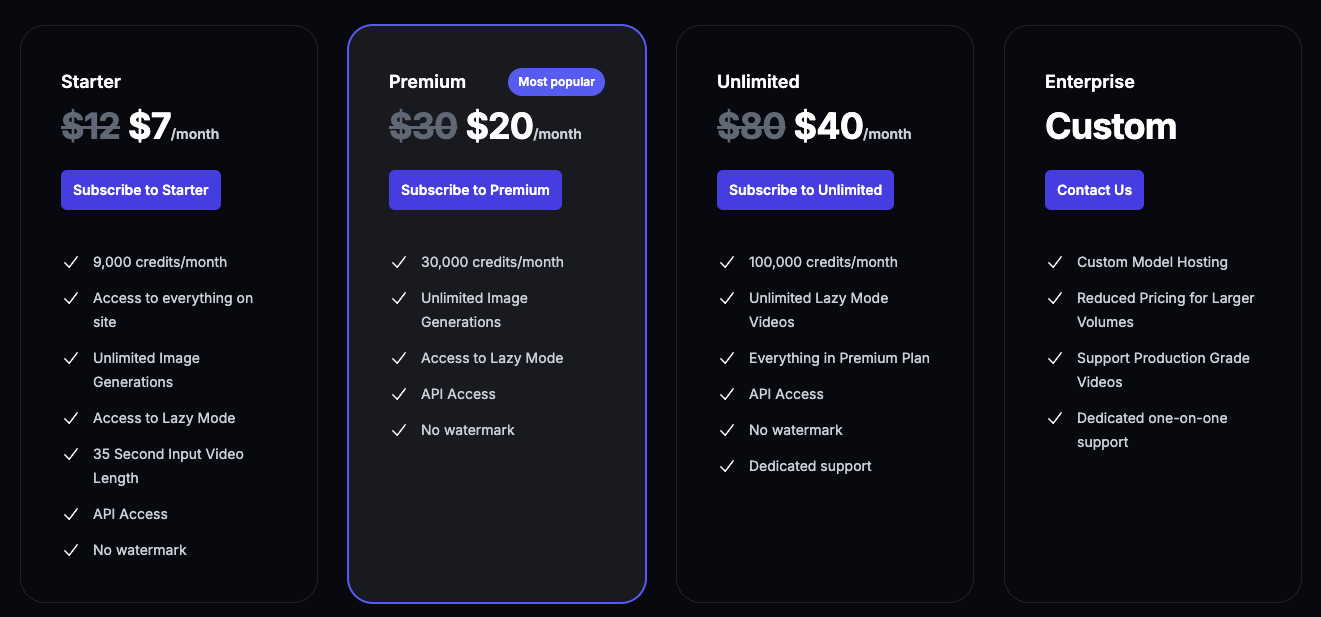Viewport: 1321px width, 617px height.
Task: Click the Unlimited plan $40 price
Action: click(x=828, y=127)
